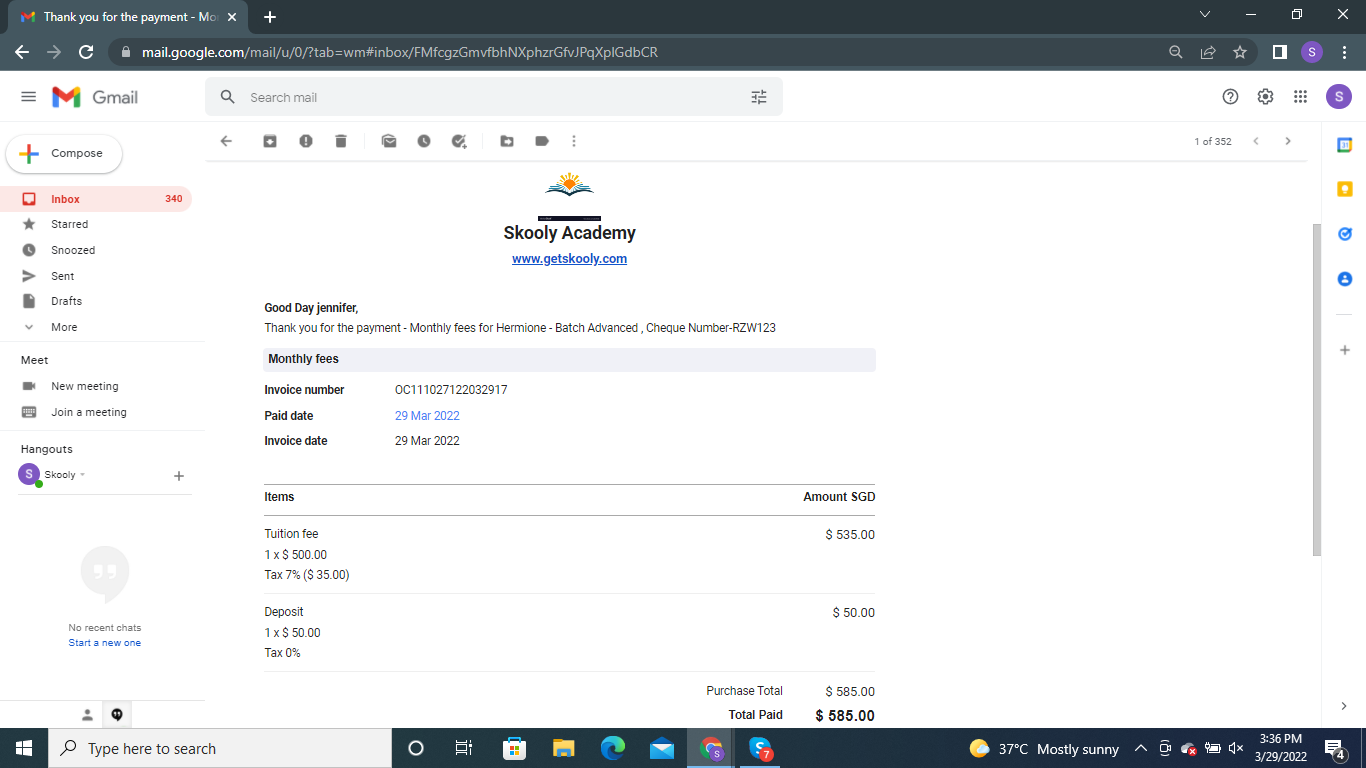
Task: Open Google Keep side panel
Action: (1345, 189)
